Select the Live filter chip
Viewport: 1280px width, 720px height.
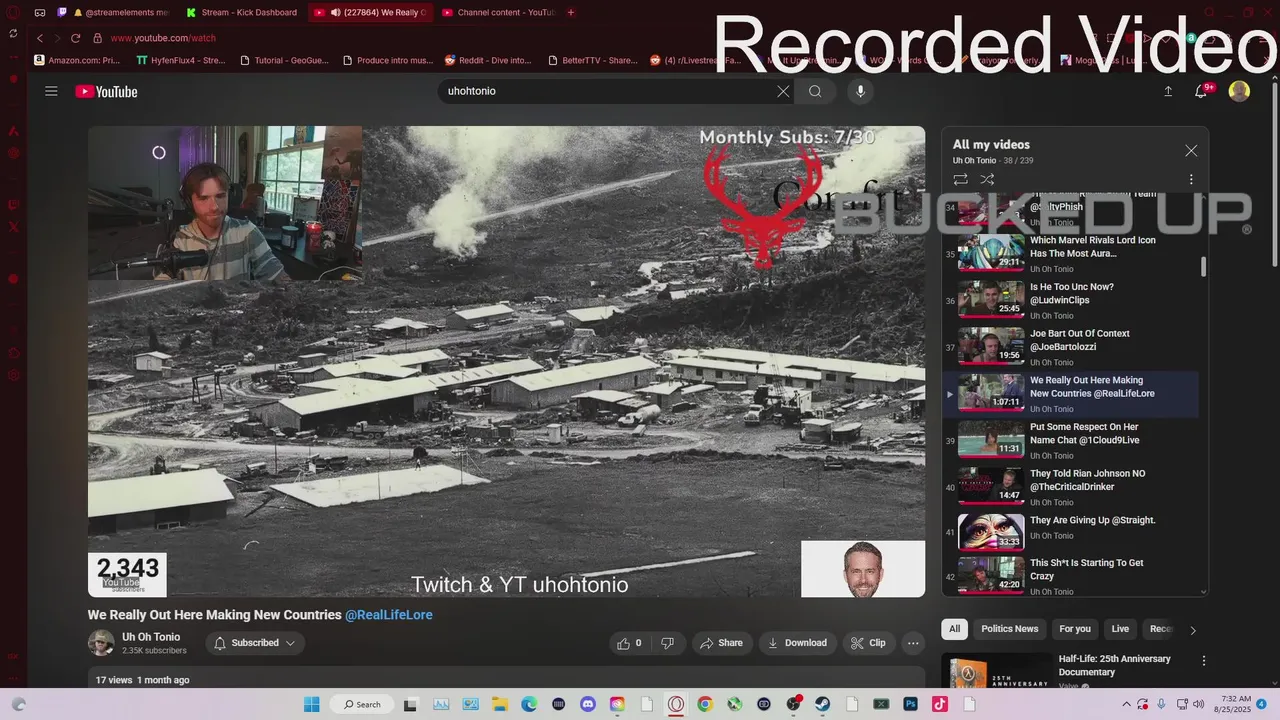coord(1120,629)
